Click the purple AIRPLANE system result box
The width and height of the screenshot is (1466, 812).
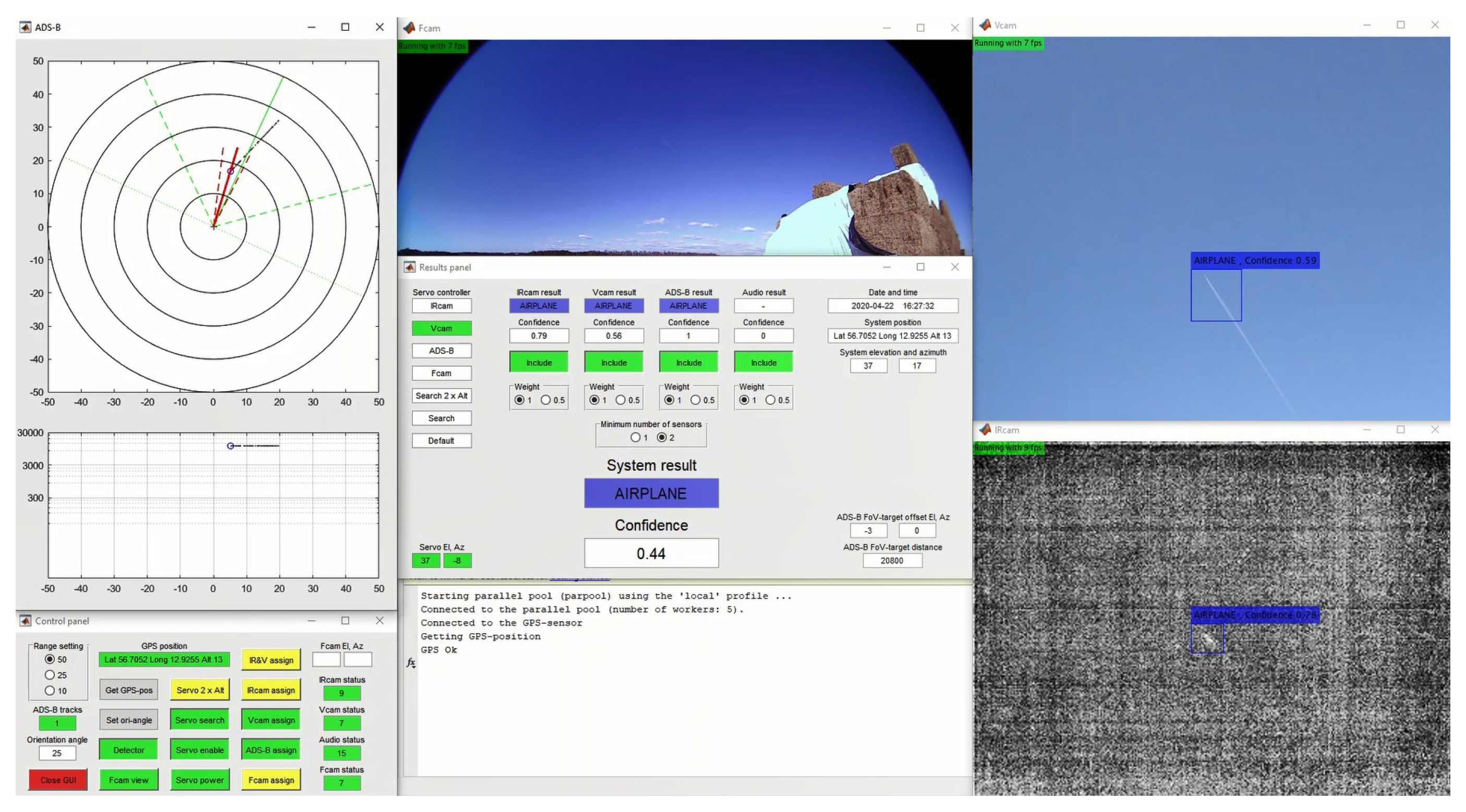coord(651,493)
